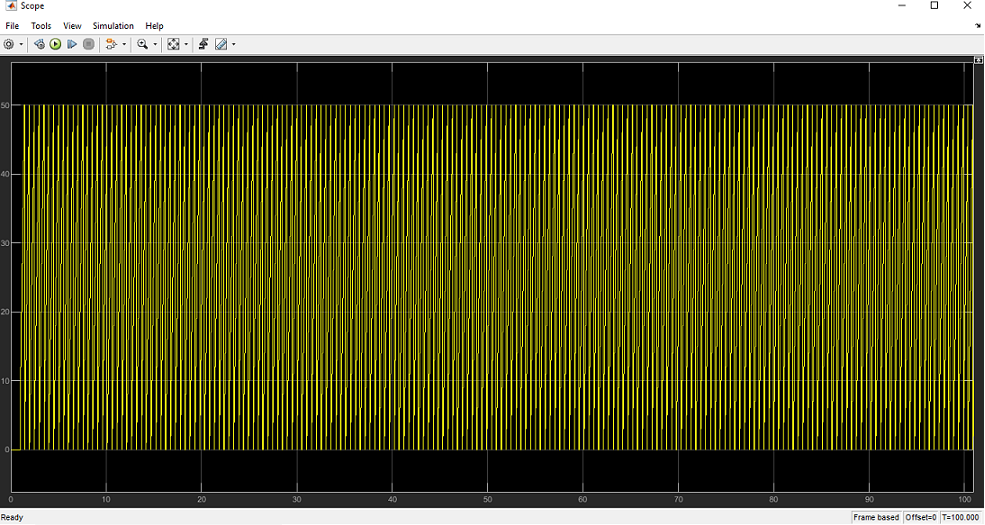Select the Zoom magnifier tool
Image resolution: width=985 pixels, height=525 pixels.
[x=143, y=44]
